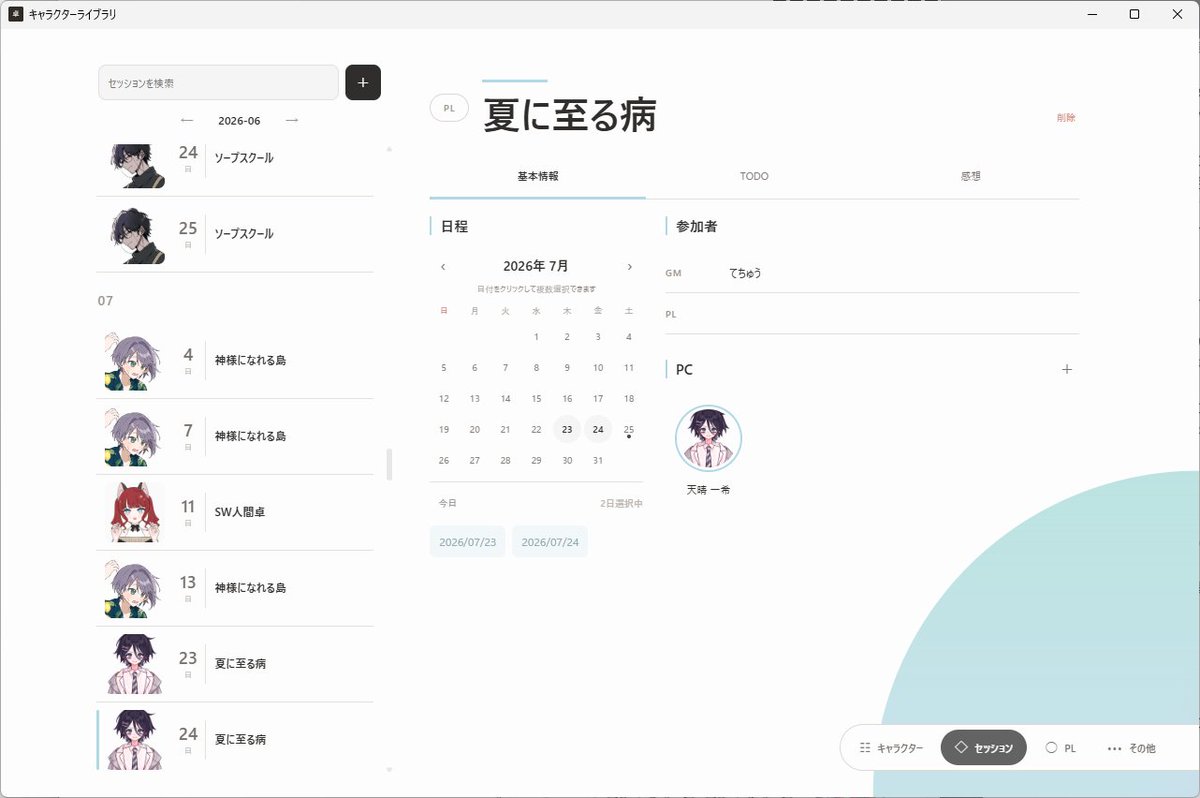Select July 25 in the calendar

[629, 429]
